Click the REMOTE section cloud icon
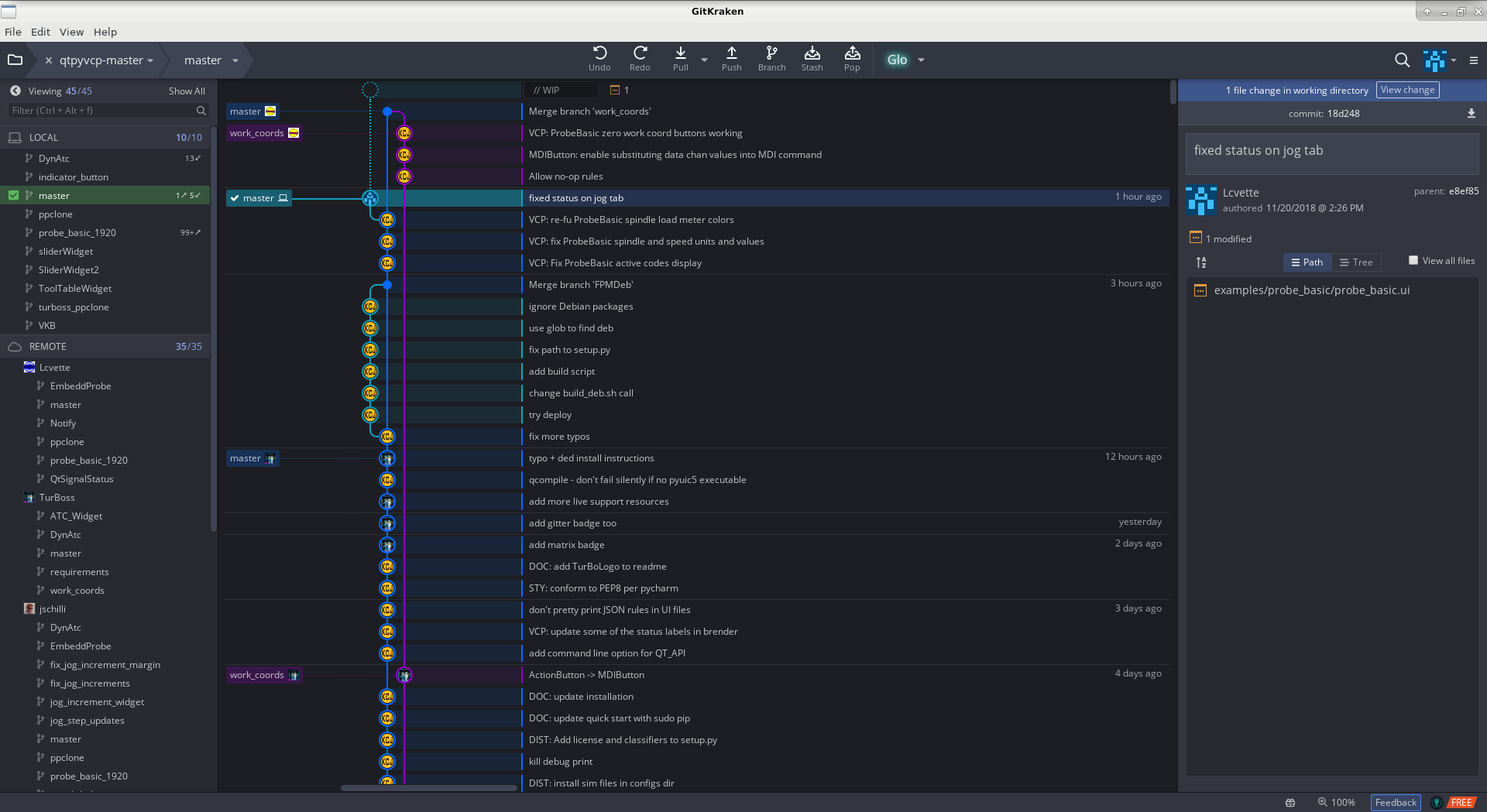This screenshot has height=812, width=1487. (x=14, y=346)
